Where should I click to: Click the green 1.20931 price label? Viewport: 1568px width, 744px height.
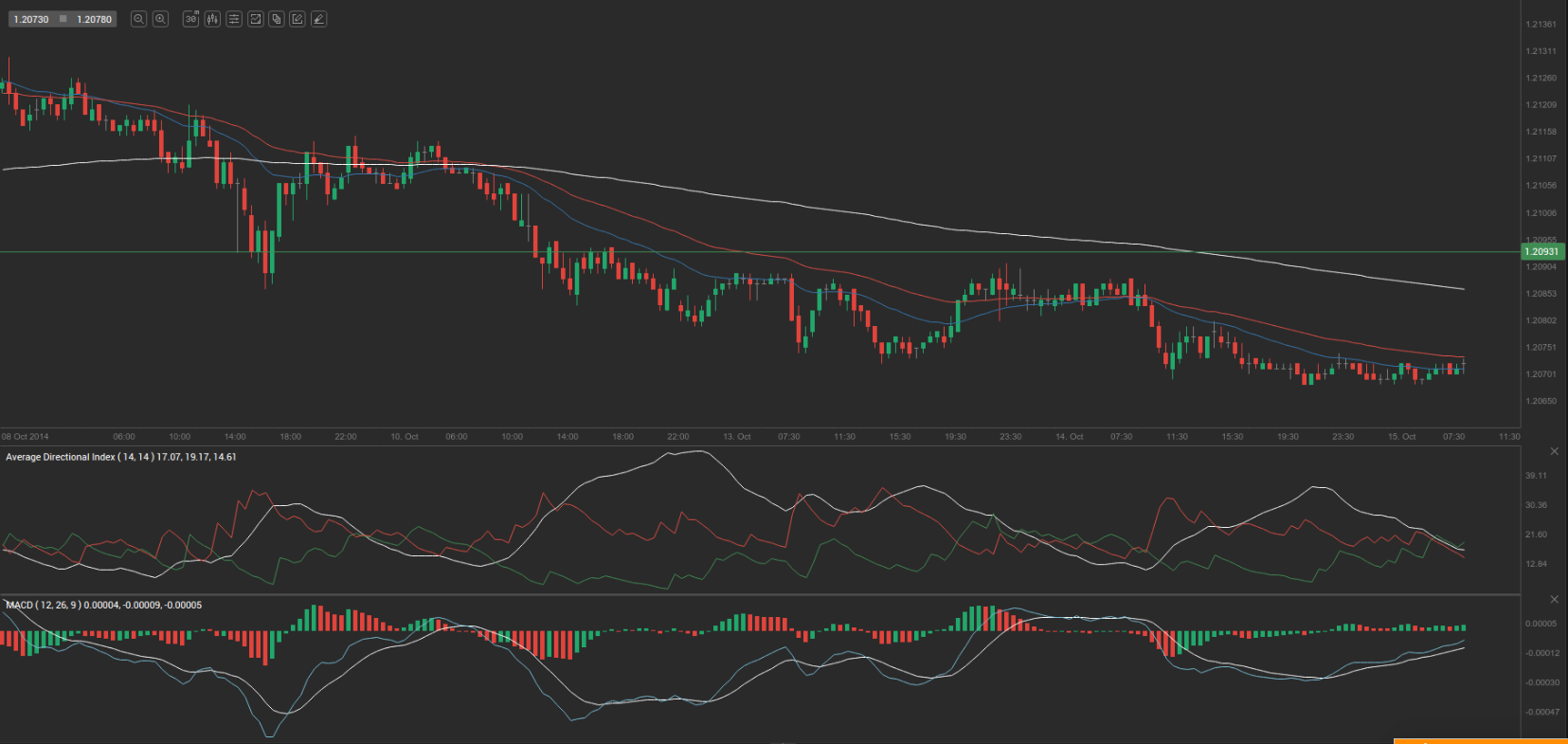pyautogui.click(x=1541, y=252)
